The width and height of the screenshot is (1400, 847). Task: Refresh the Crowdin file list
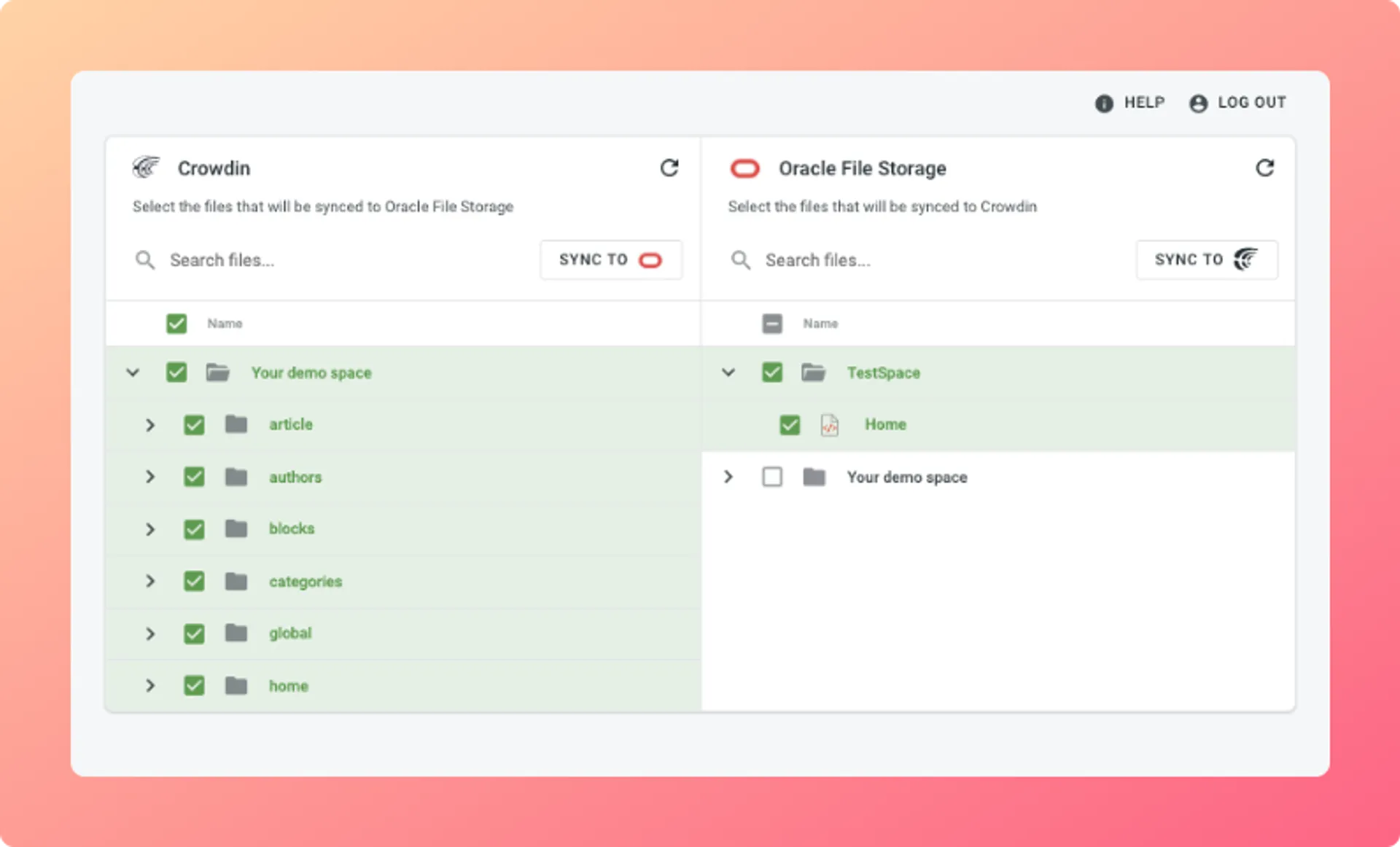pos(669,168)
